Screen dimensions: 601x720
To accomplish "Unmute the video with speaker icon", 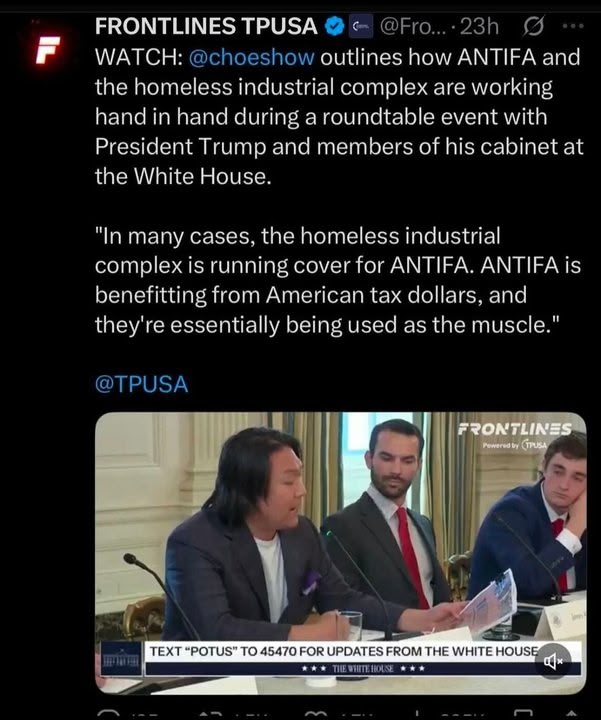I will [553, 661].
